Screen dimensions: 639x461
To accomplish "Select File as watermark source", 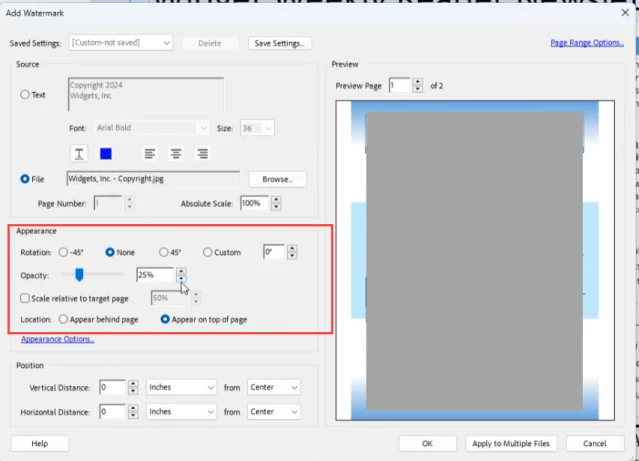I will [x=25, y=179].
